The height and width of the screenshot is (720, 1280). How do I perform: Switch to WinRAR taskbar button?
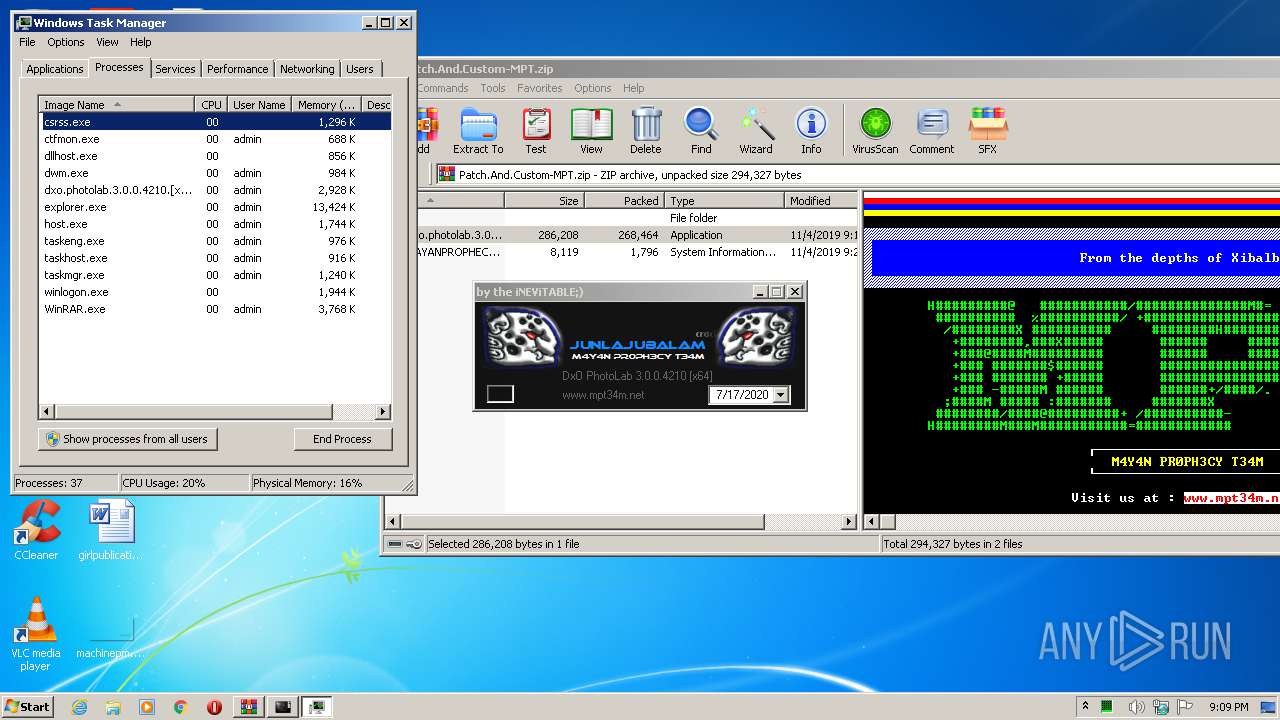tap(249, 707)
